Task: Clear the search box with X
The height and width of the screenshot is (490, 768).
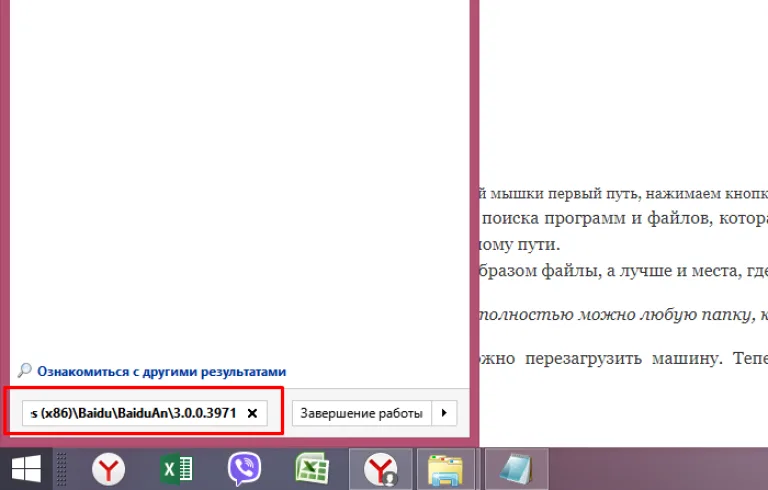Action: point(252,414)
